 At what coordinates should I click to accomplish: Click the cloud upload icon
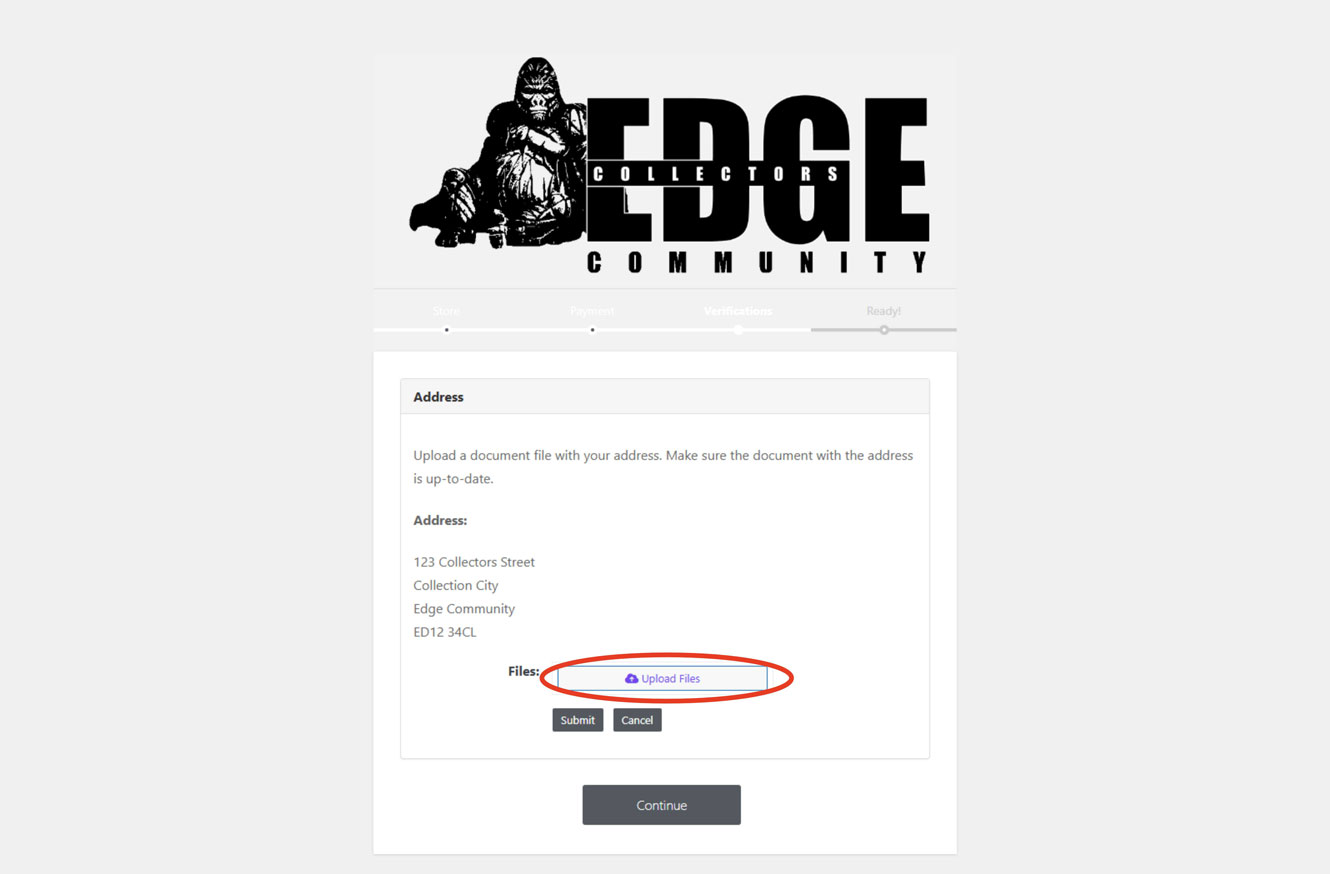click(x=631, y=679)
